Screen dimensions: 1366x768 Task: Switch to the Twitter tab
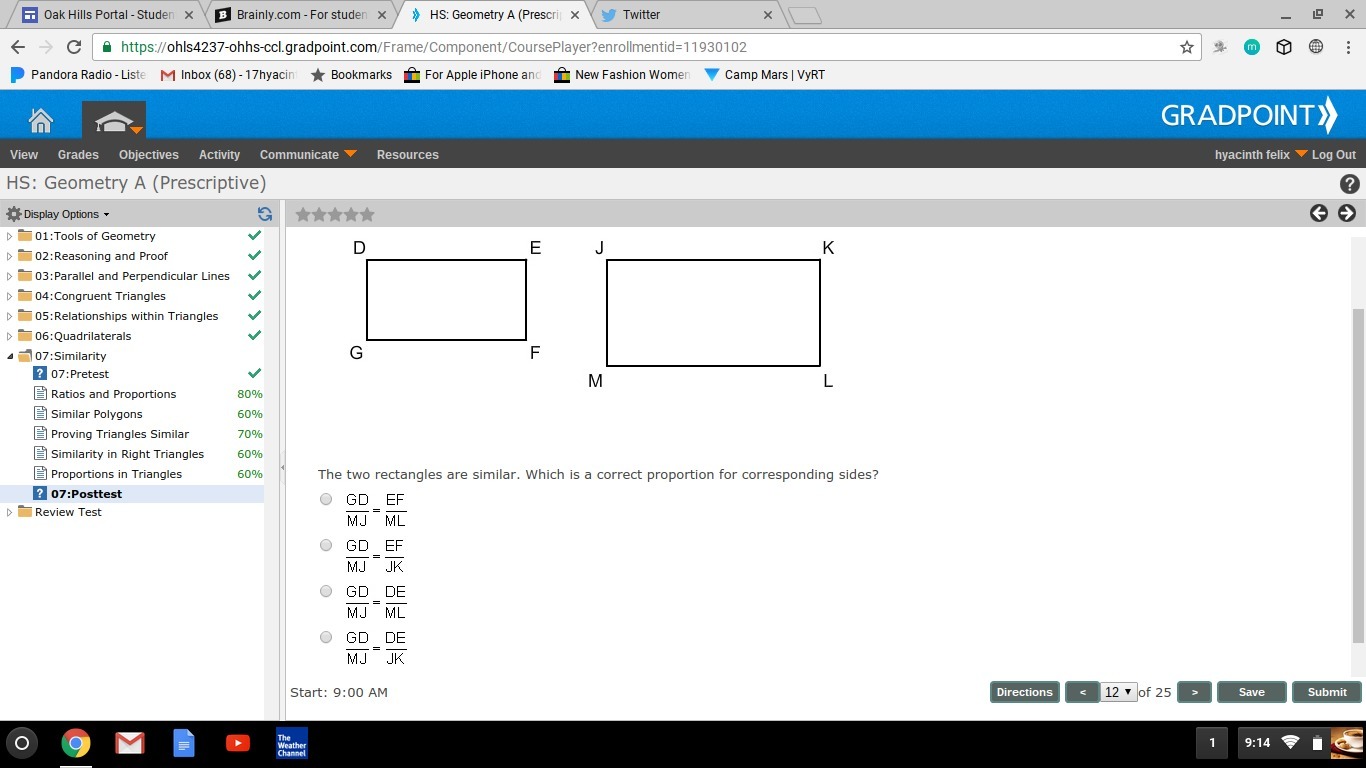pos(686,15)
